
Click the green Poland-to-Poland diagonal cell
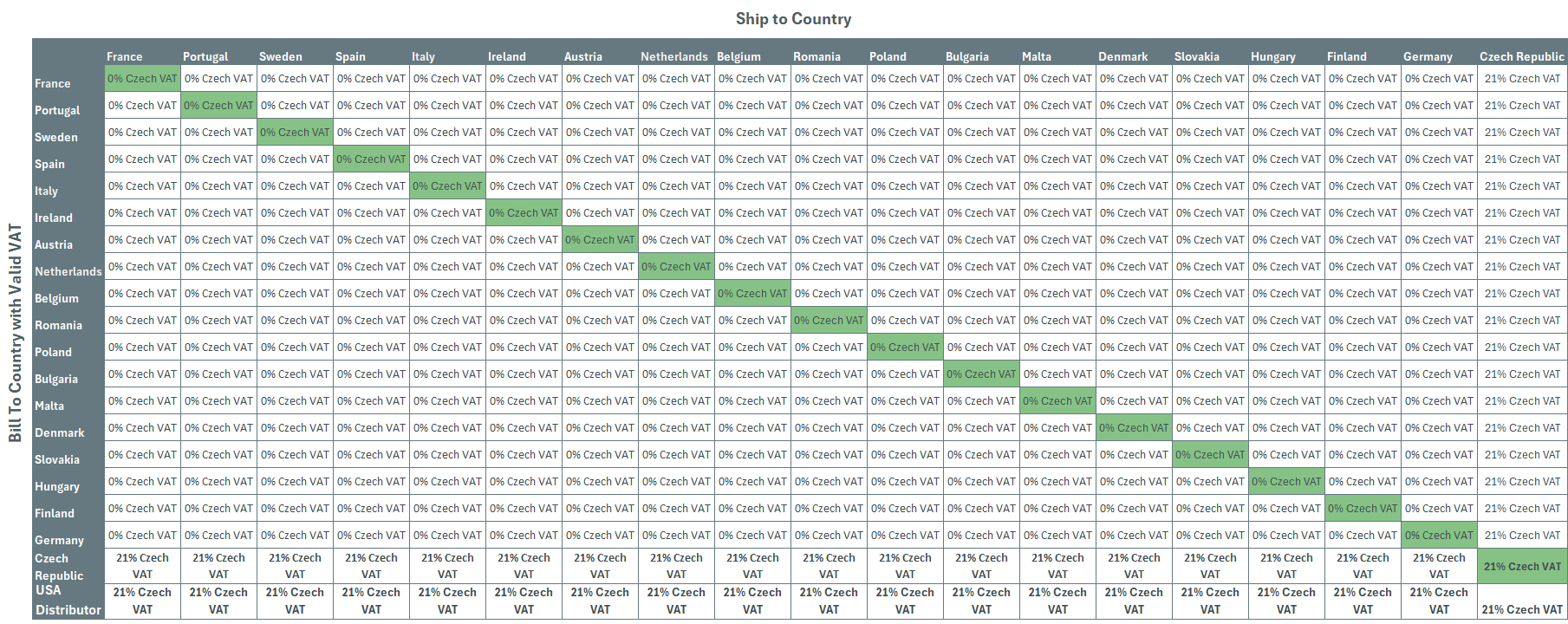coord(905,348)
